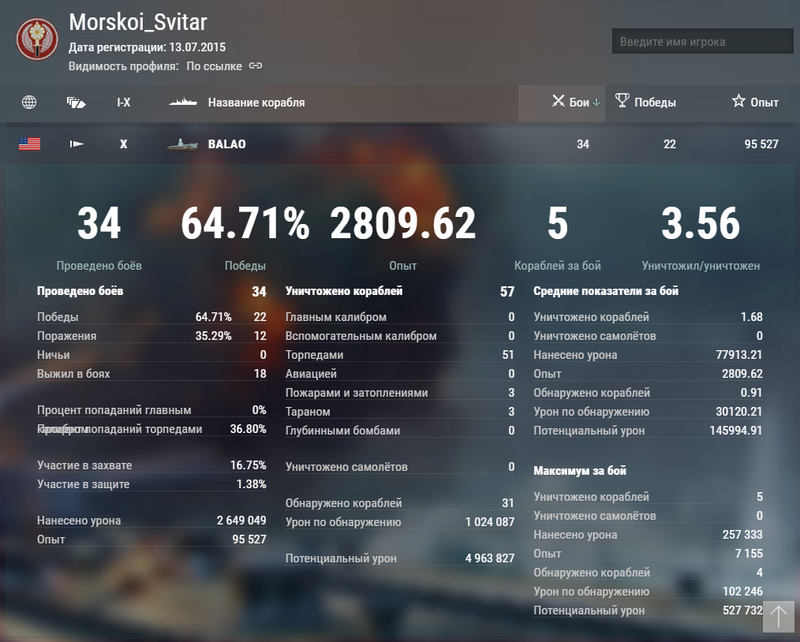Viewport: 800px width, 642px height.
Task: Click the trophy icon beside Победы
Action: click(622, 101)
